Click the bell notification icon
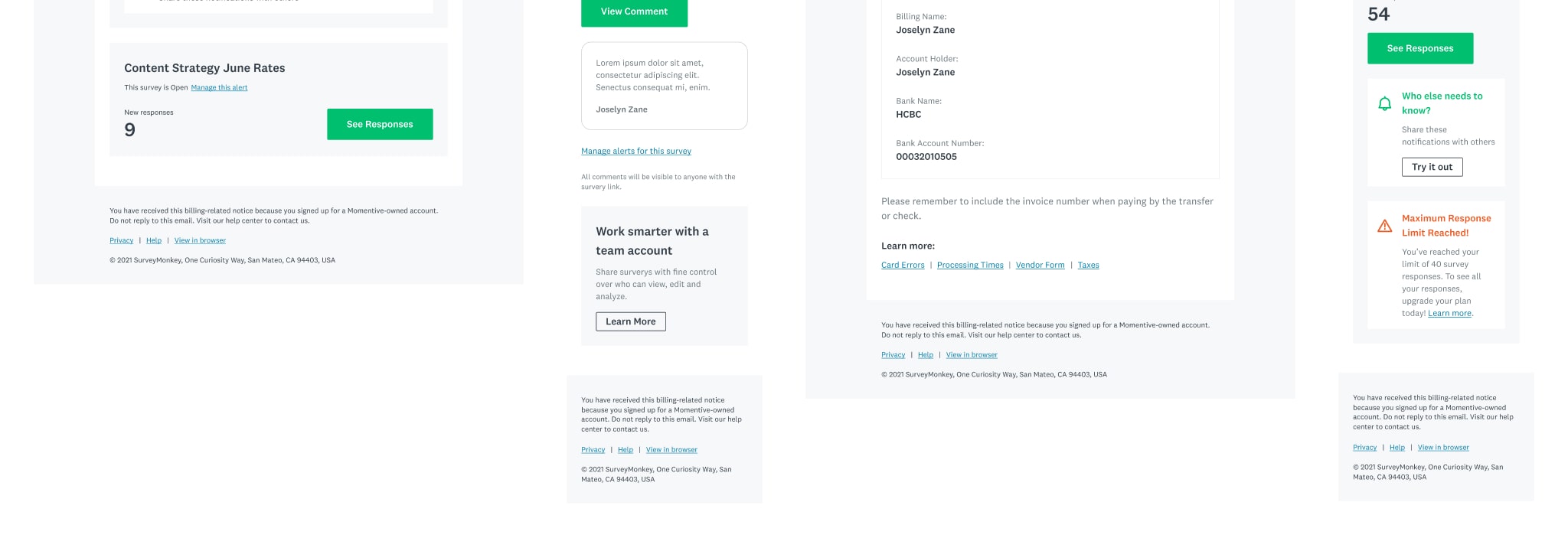The width and height of the screenshot is (1568, 551). pyautogui.click(x=1384, y=104)
